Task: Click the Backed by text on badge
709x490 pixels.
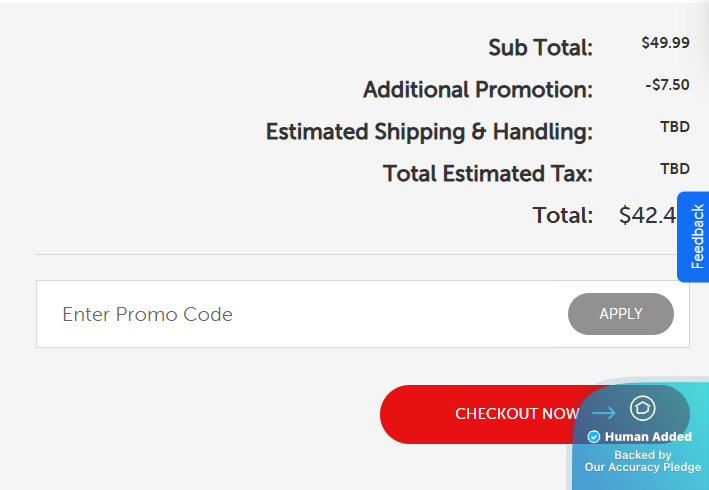Action: tap(643, 455)
